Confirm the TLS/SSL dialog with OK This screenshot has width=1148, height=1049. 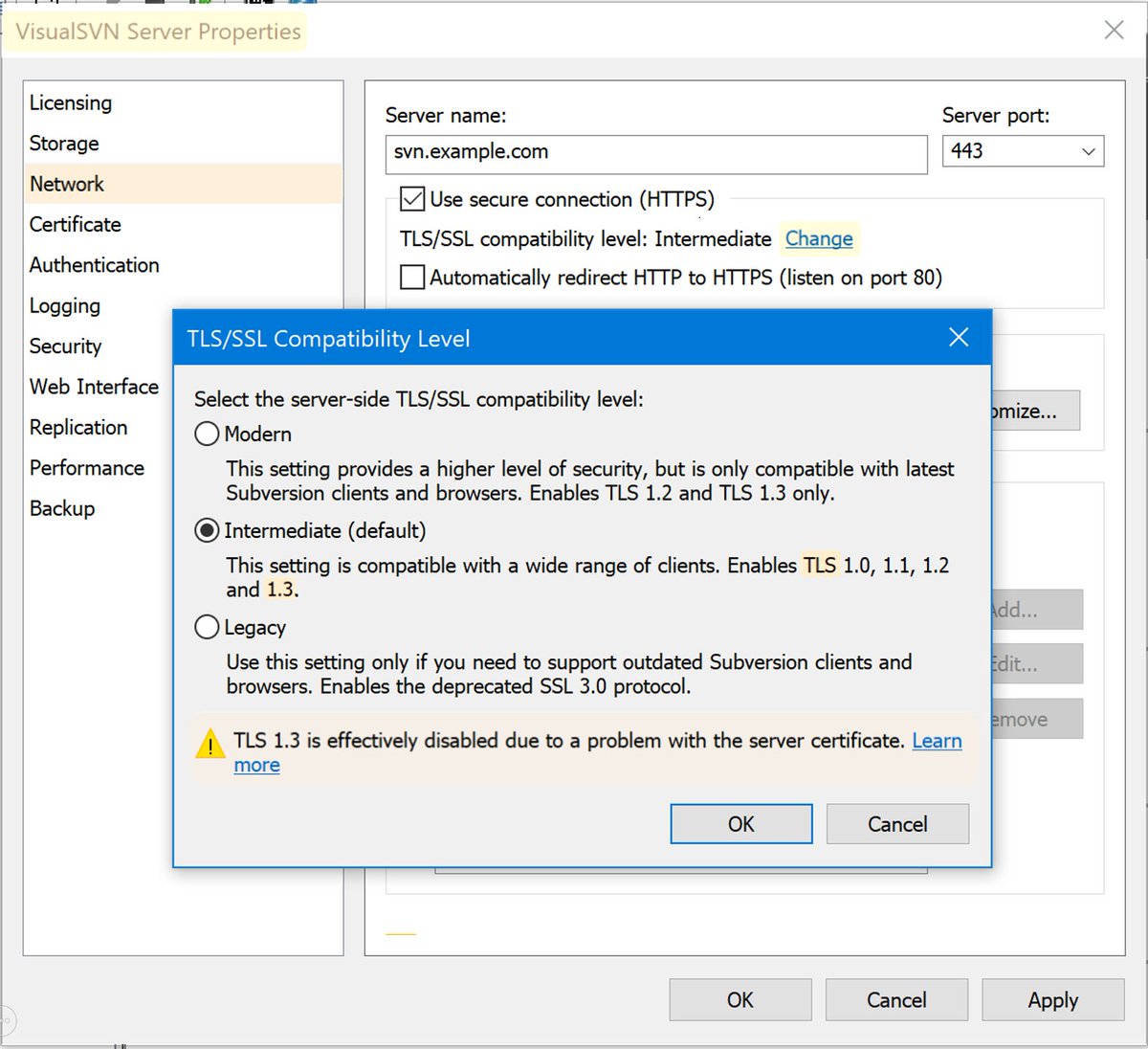(741, 824)
